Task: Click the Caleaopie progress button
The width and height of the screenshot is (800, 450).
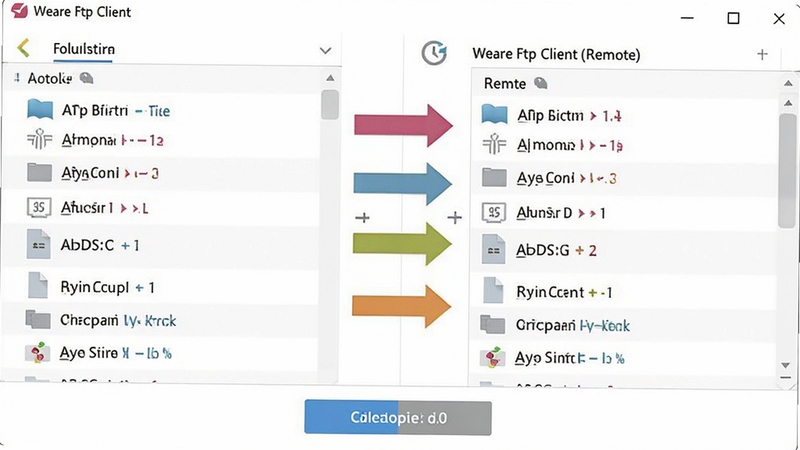Action: tap(398, 418)
